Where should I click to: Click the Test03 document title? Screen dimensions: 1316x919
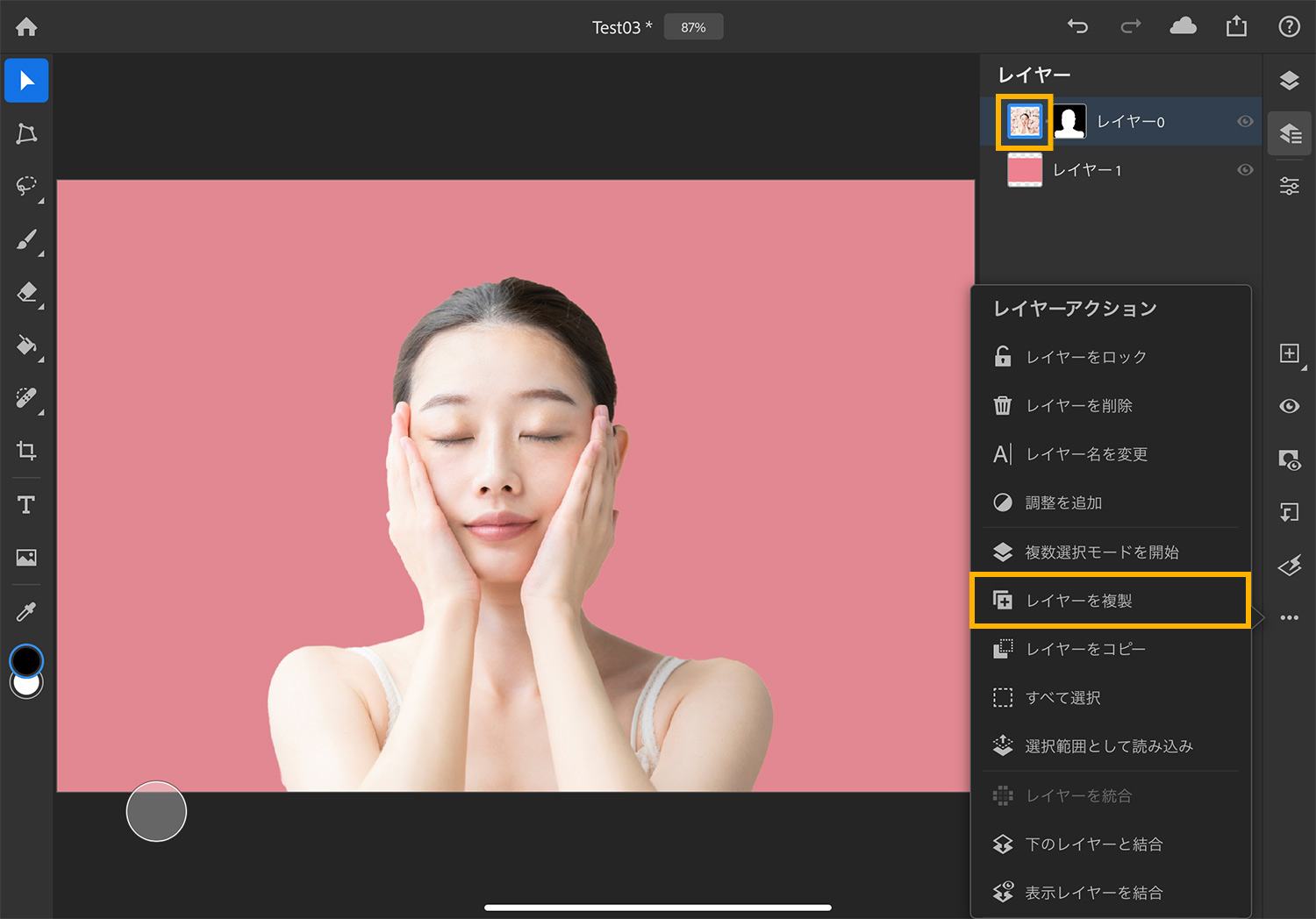click(622, 27)
